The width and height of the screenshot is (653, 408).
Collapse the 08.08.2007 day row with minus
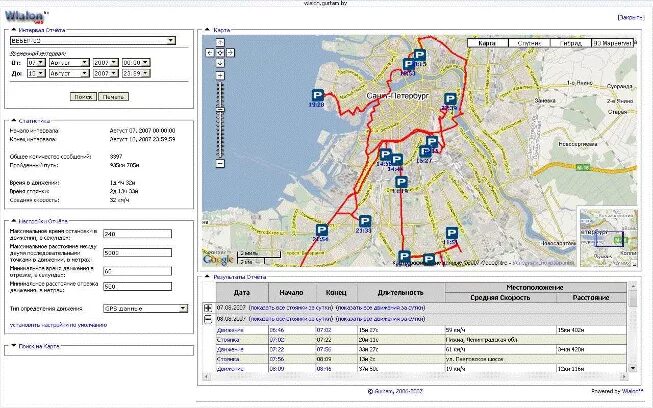point(208,319)
